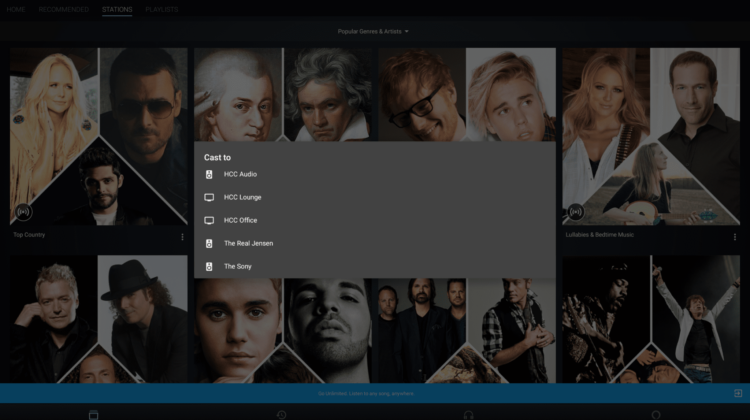Switch to the Home tab
The width and height of the screenshot is (750, 420).
(x=16, y=9)
